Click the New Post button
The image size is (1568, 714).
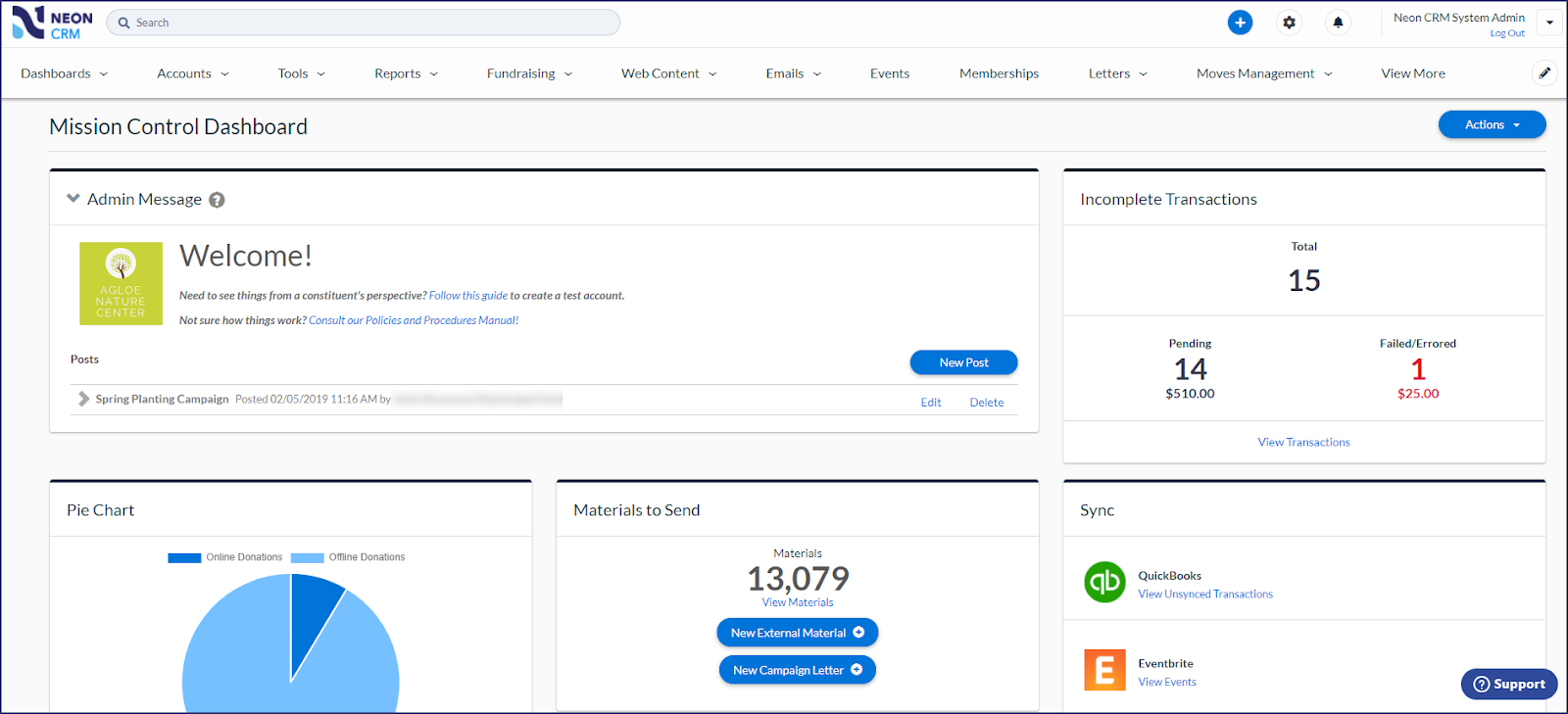(963, 362)
